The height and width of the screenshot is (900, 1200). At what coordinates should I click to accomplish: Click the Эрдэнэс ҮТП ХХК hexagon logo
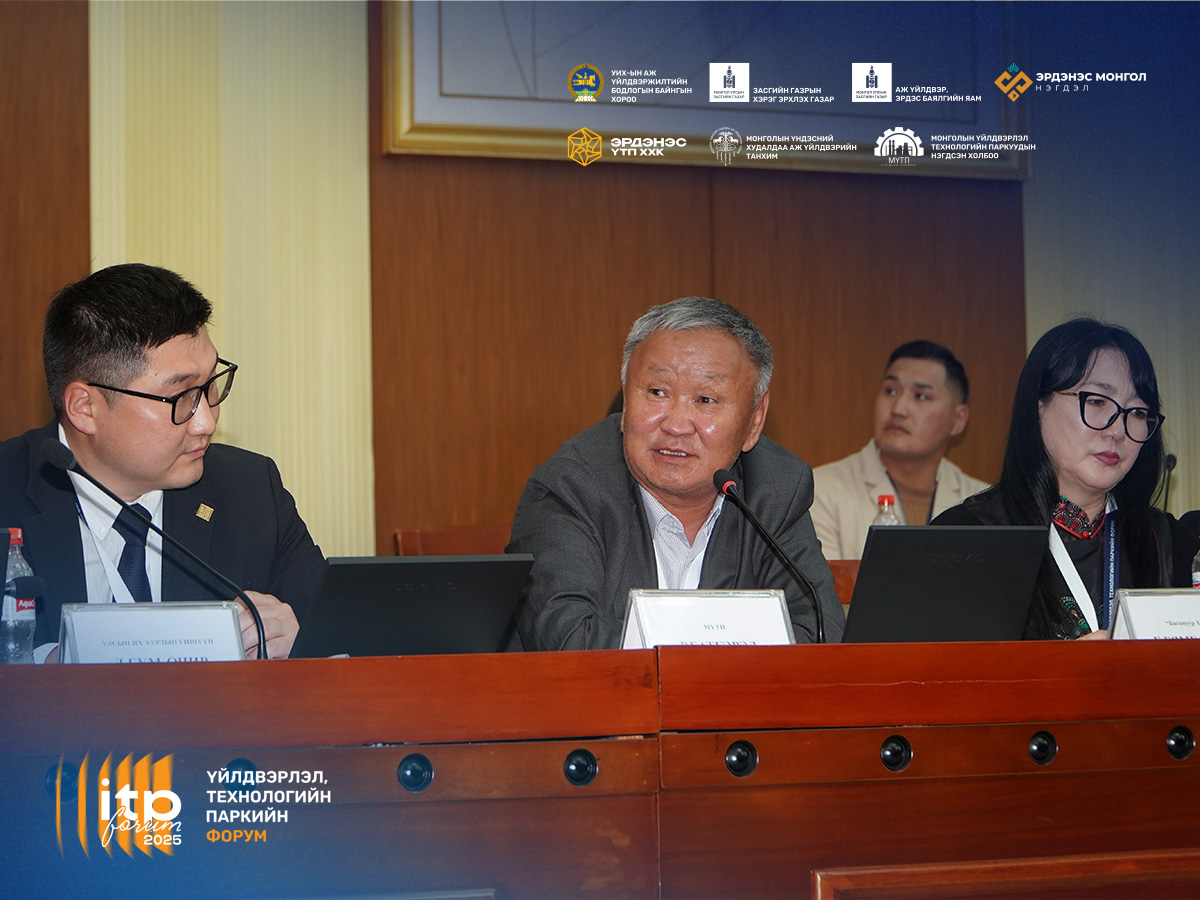point(585,146)
